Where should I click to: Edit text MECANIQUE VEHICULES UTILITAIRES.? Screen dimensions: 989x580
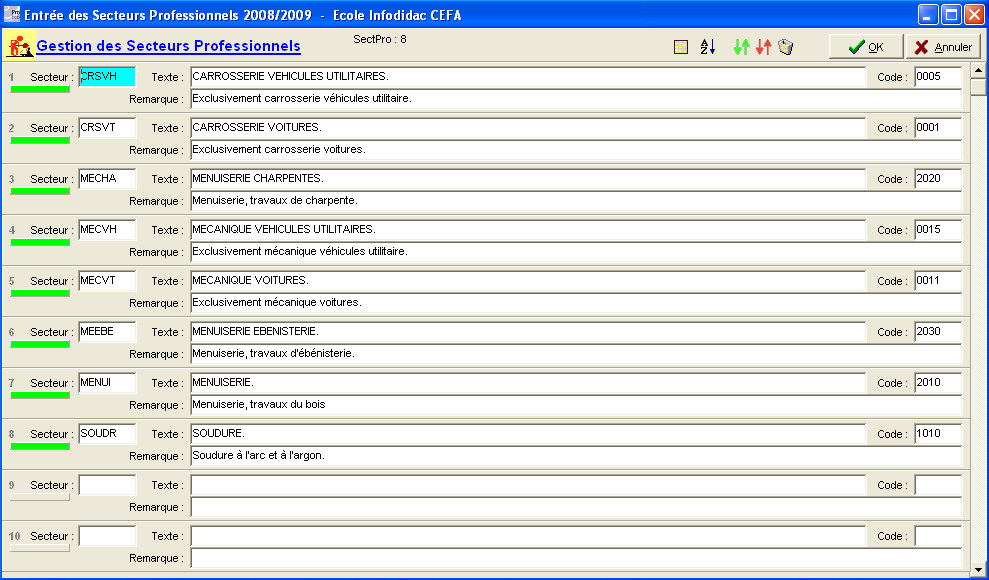pos(528,230)
